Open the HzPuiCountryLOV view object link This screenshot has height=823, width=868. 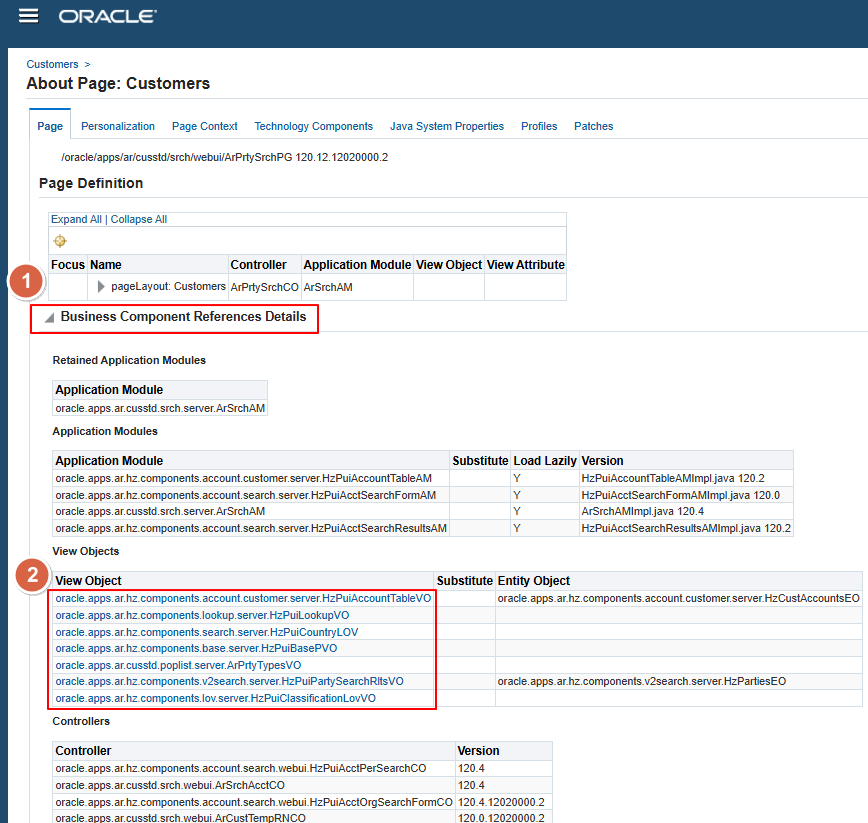(x=206, y=632)
